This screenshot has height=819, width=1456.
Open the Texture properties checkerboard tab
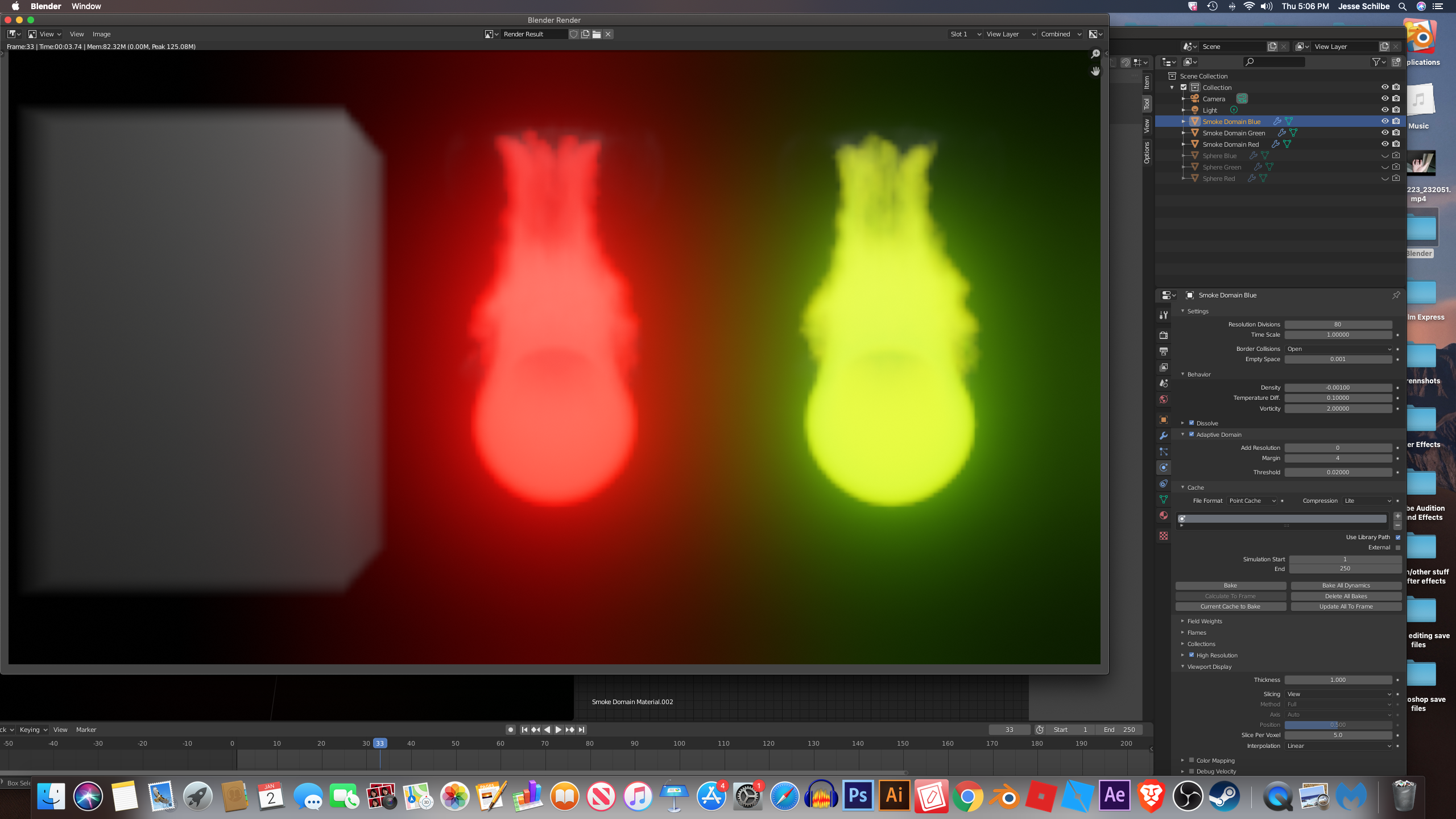(x=1164, y=536)
